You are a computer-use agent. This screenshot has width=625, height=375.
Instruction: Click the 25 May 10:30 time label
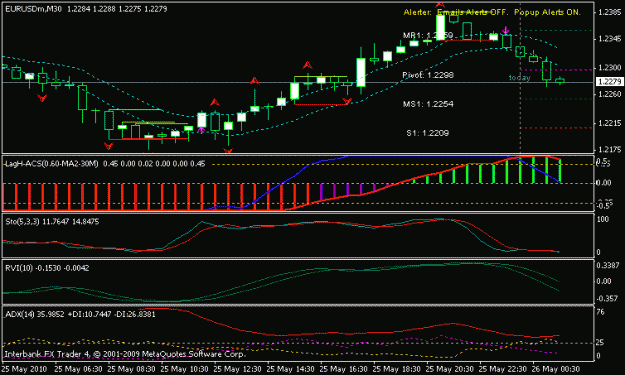coord(185,369)
